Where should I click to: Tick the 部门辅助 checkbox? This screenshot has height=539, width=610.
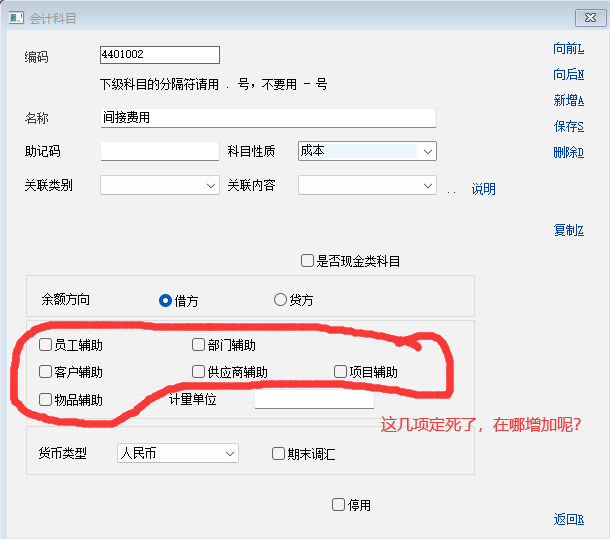[x=199, y=345]
